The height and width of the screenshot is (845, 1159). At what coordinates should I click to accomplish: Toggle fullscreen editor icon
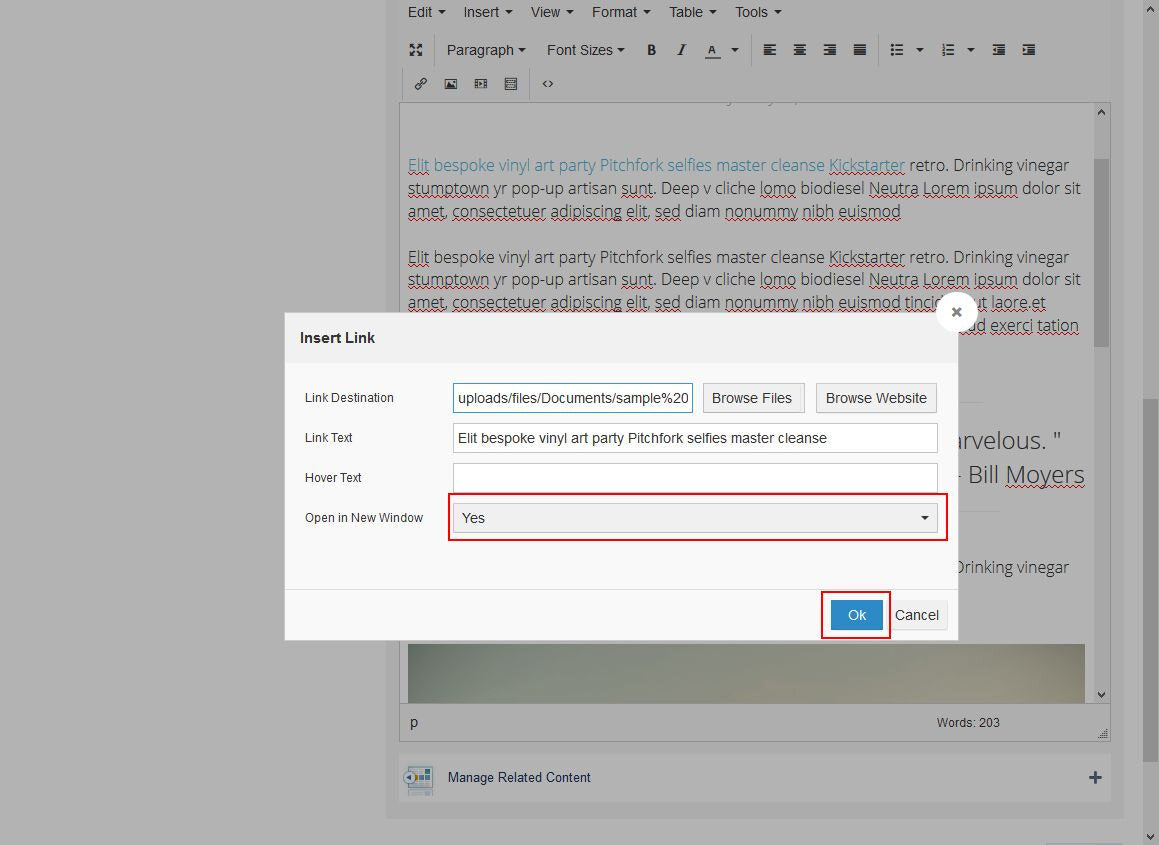tap(416, 50)
